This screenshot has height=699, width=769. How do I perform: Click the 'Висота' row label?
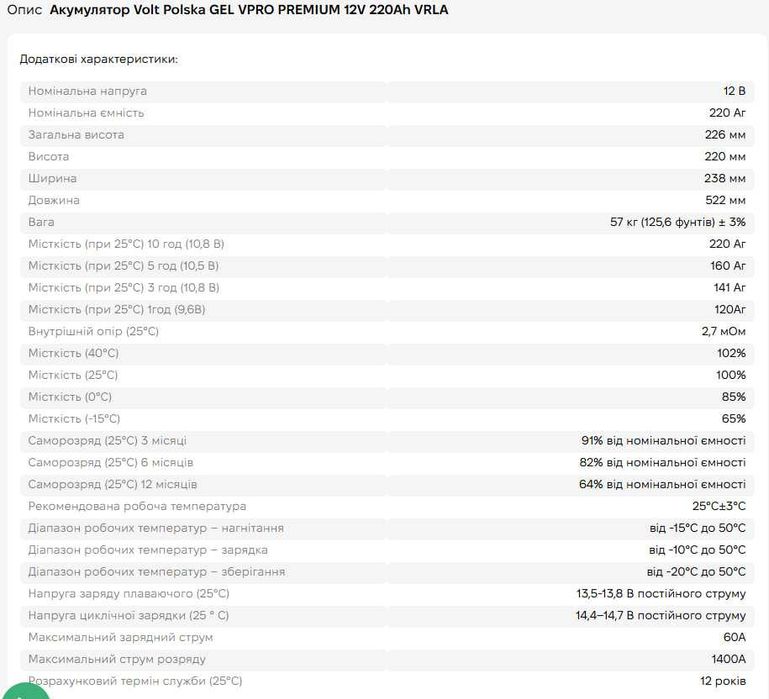49,156
